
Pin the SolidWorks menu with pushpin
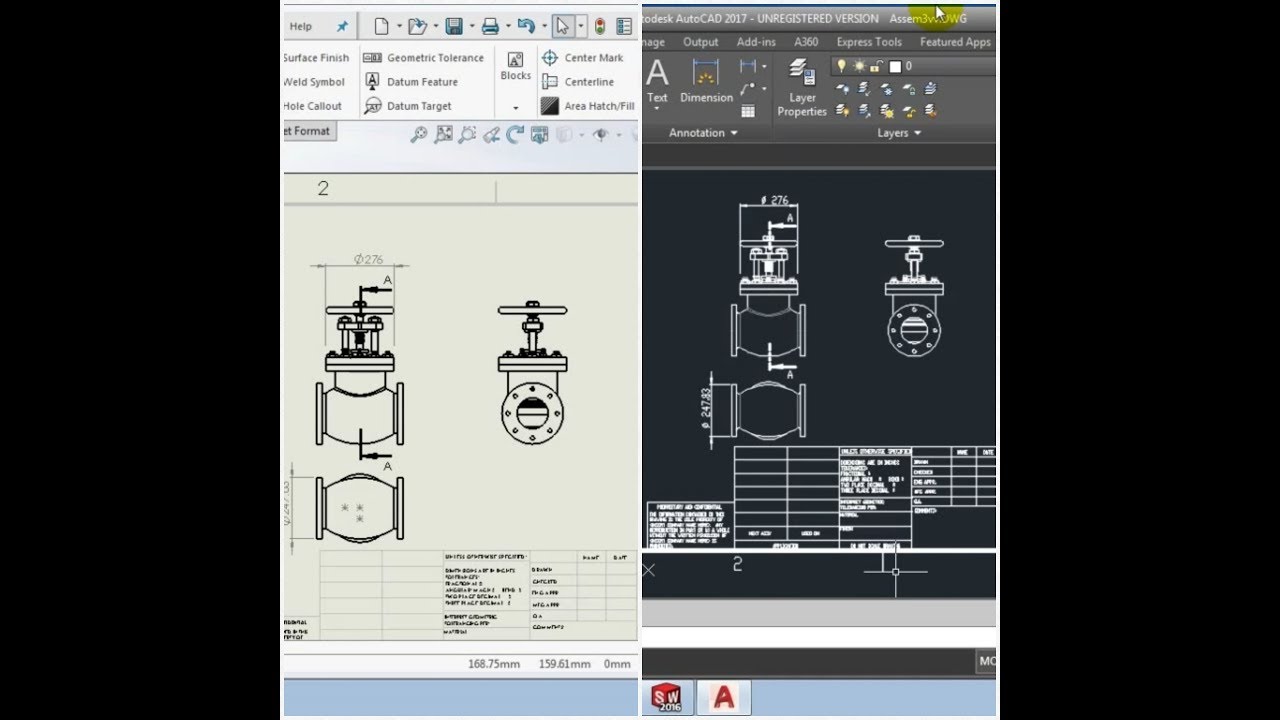click(342, 27)
